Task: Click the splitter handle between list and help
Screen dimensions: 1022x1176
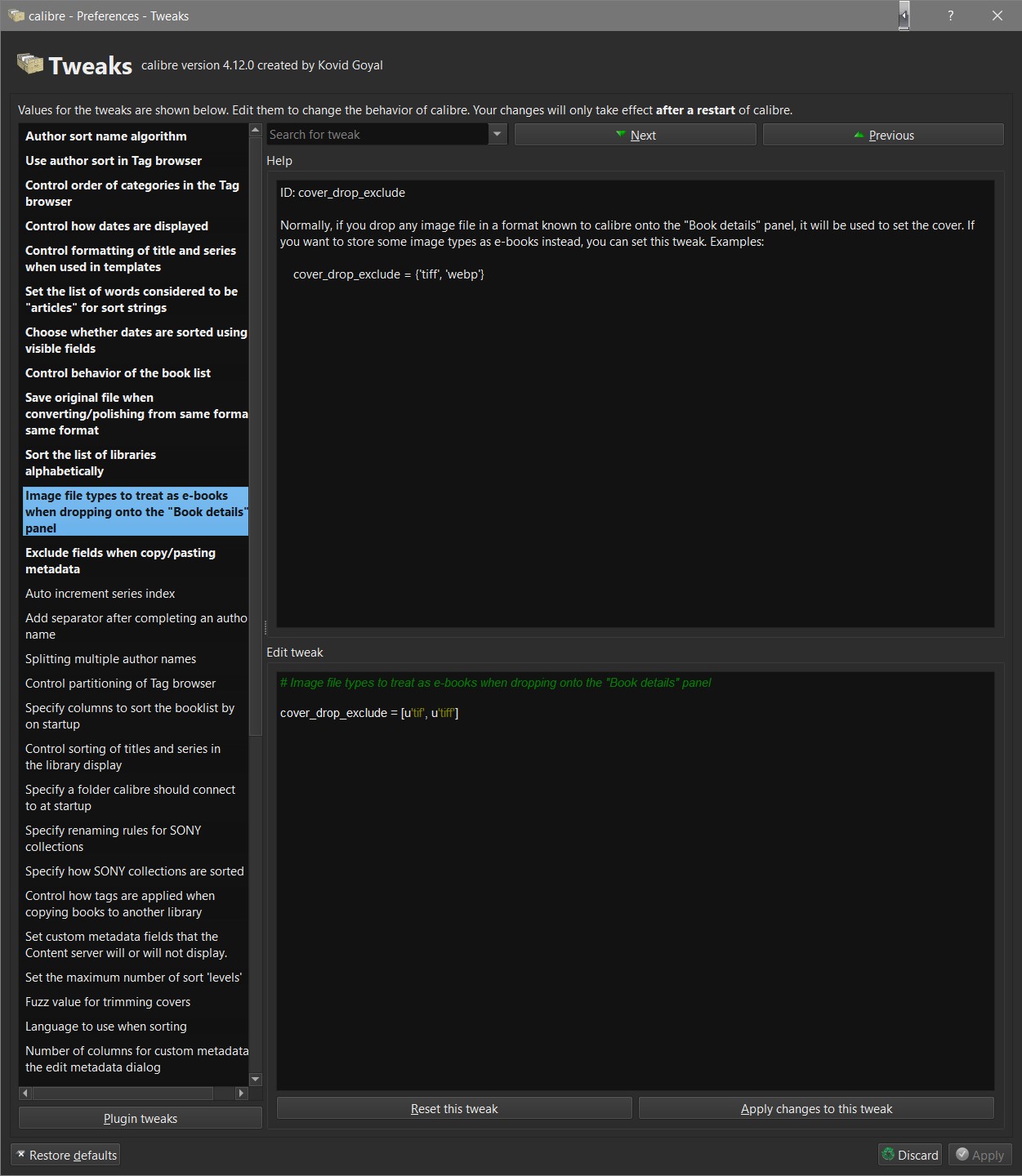Action: click(266, 627)
